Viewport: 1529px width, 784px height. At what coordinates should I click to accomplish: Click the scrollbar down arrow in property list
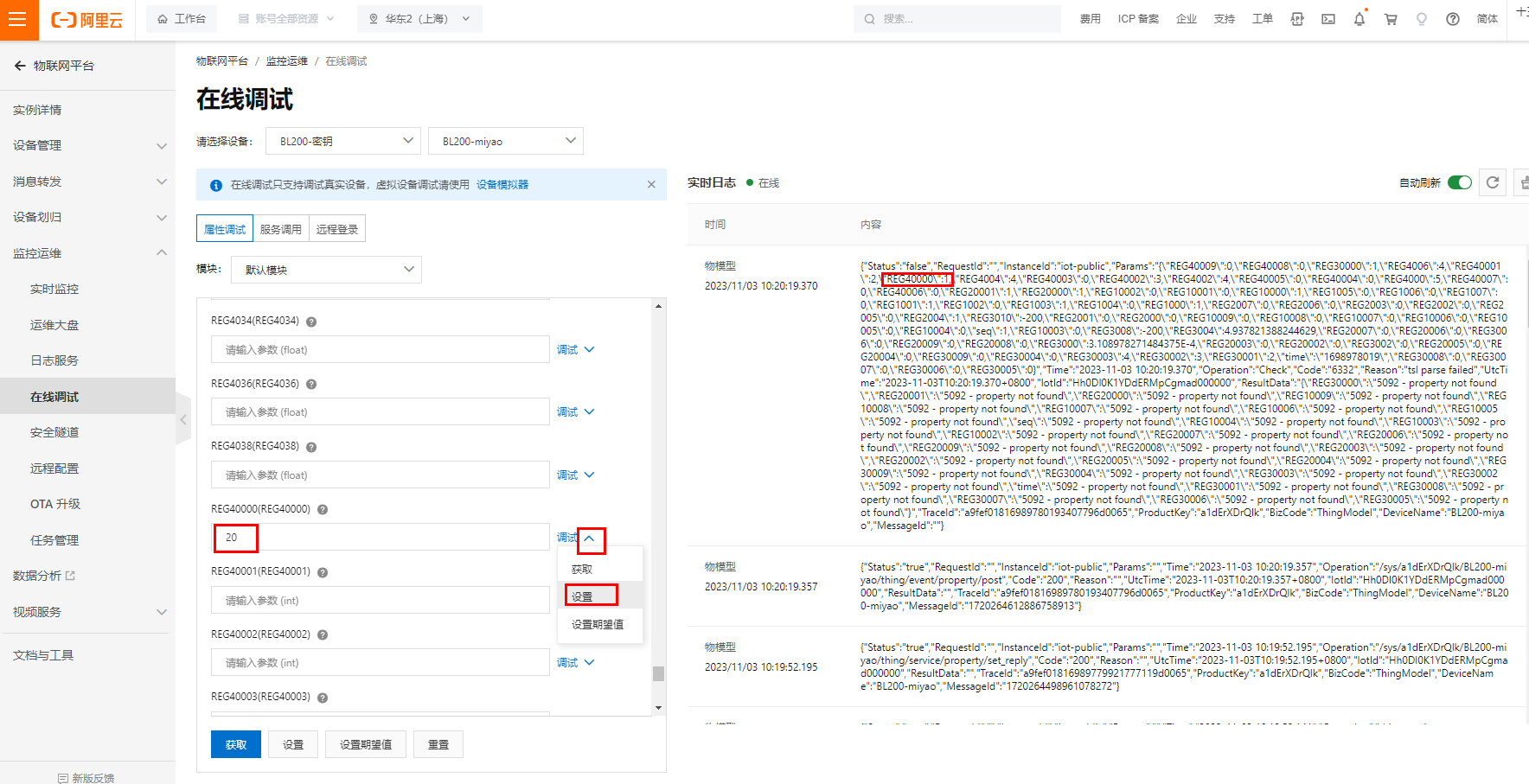[658, 708]
